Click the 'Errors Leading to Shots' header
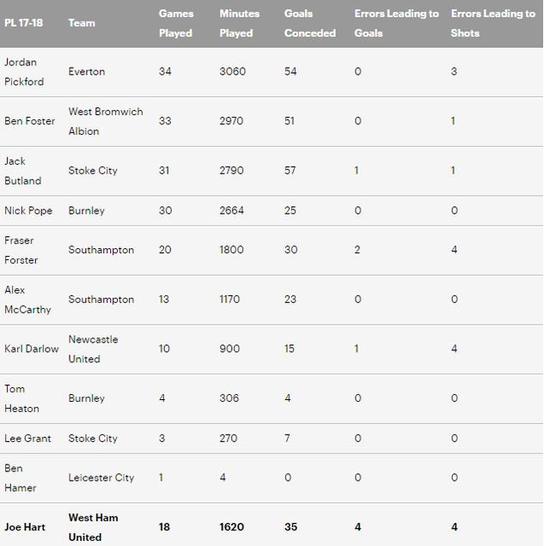The height and width of the screenshot is (546, 550). click(x=493, y=23)
